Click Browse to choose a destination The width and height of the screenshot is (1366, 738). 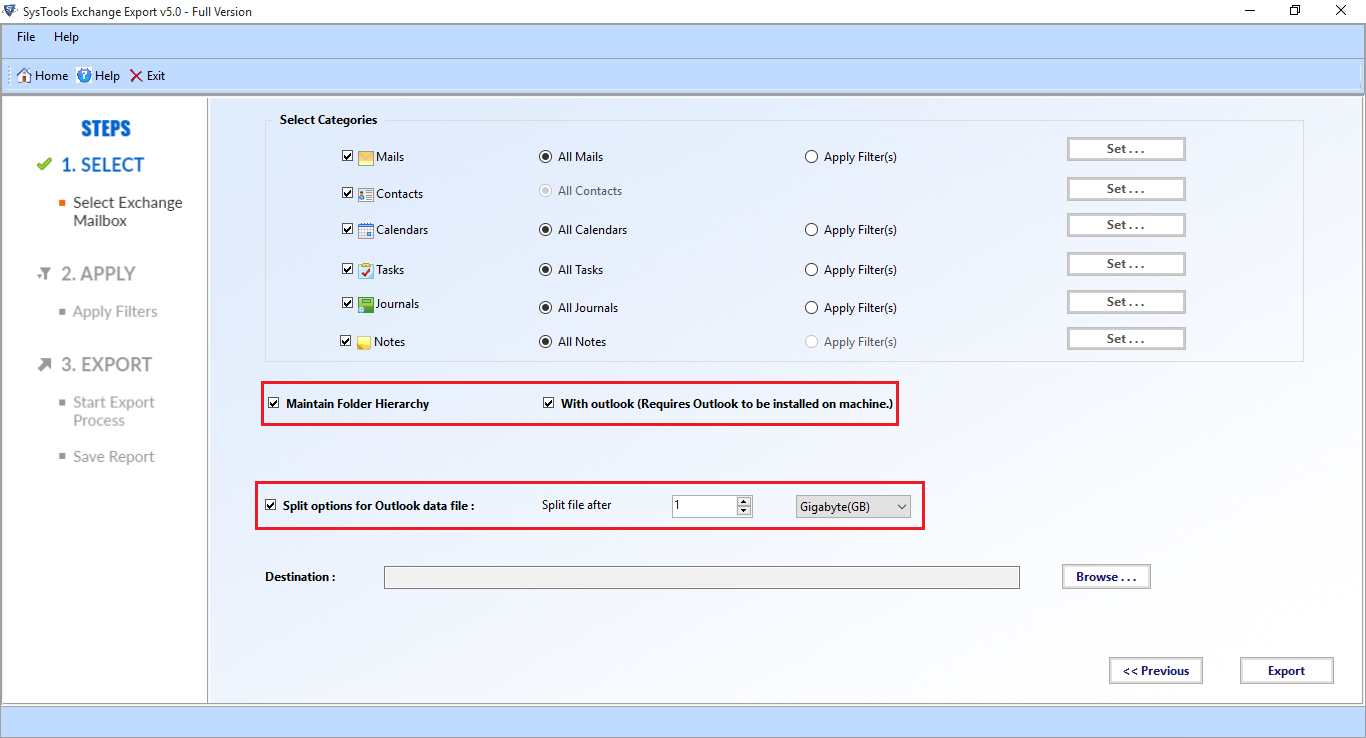(x=1106, y=577)
